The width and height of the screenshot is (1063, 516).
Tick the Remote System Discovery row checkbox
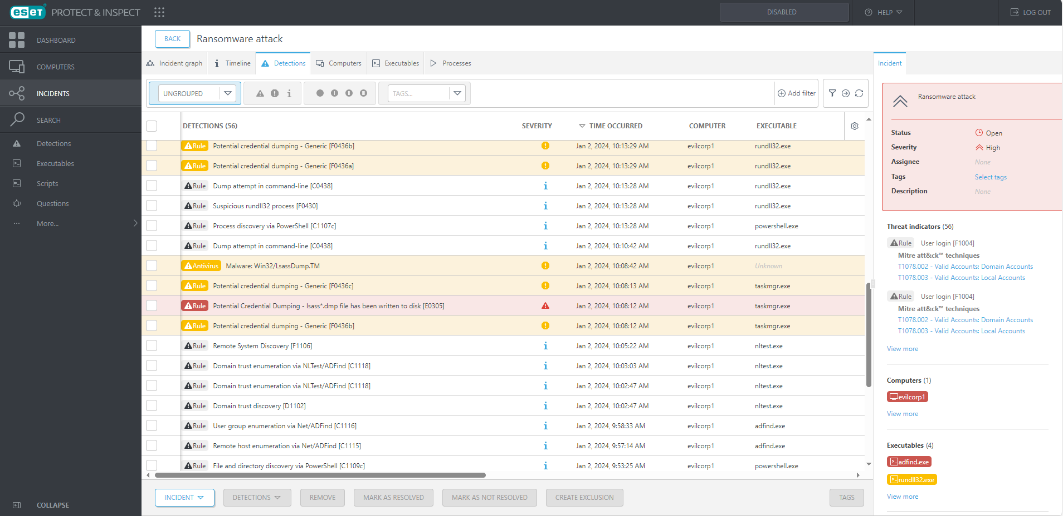coord(152,346)
